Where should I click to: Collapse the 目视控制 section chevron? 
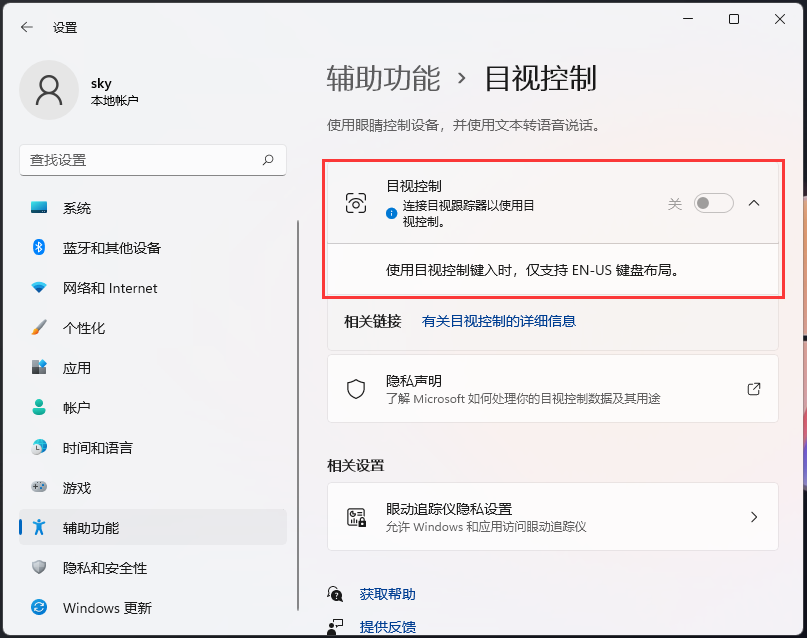(x=754, y=203)
